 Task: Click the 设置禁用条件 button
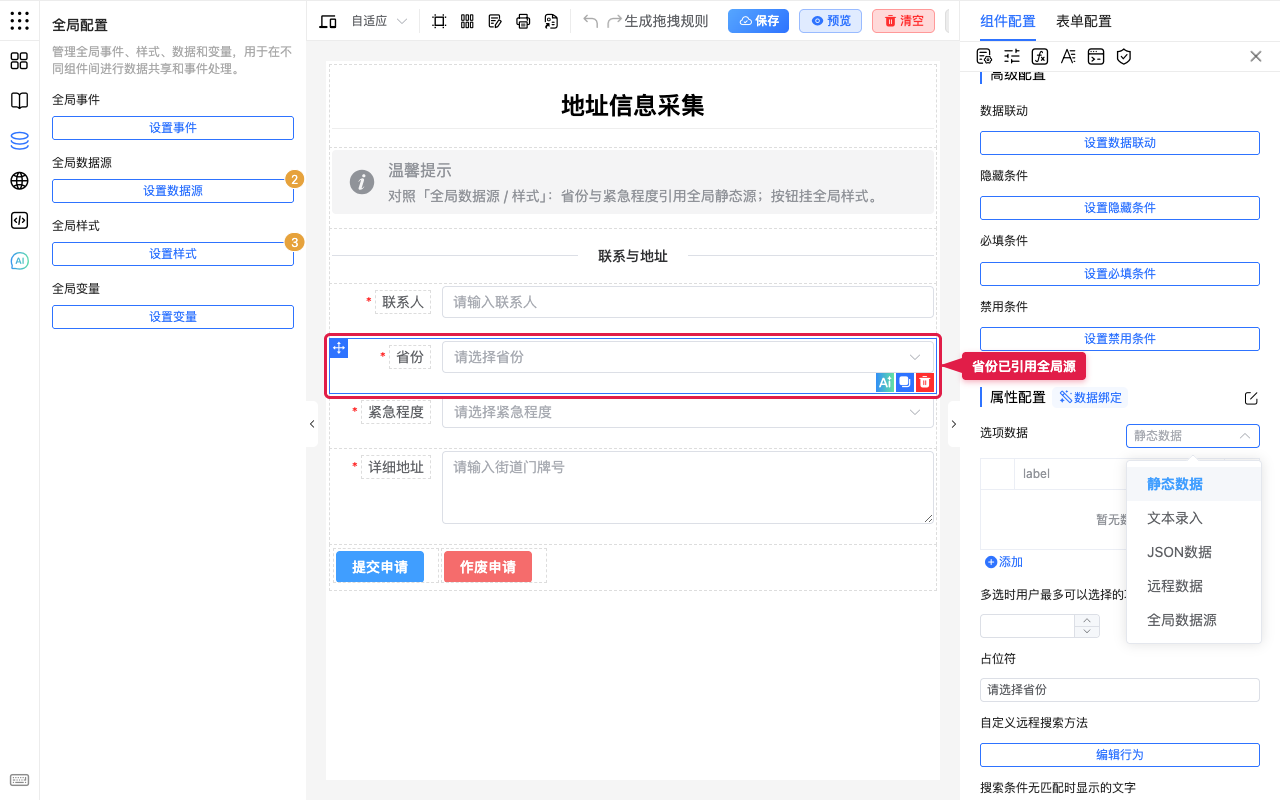[x=1120, y=339]
